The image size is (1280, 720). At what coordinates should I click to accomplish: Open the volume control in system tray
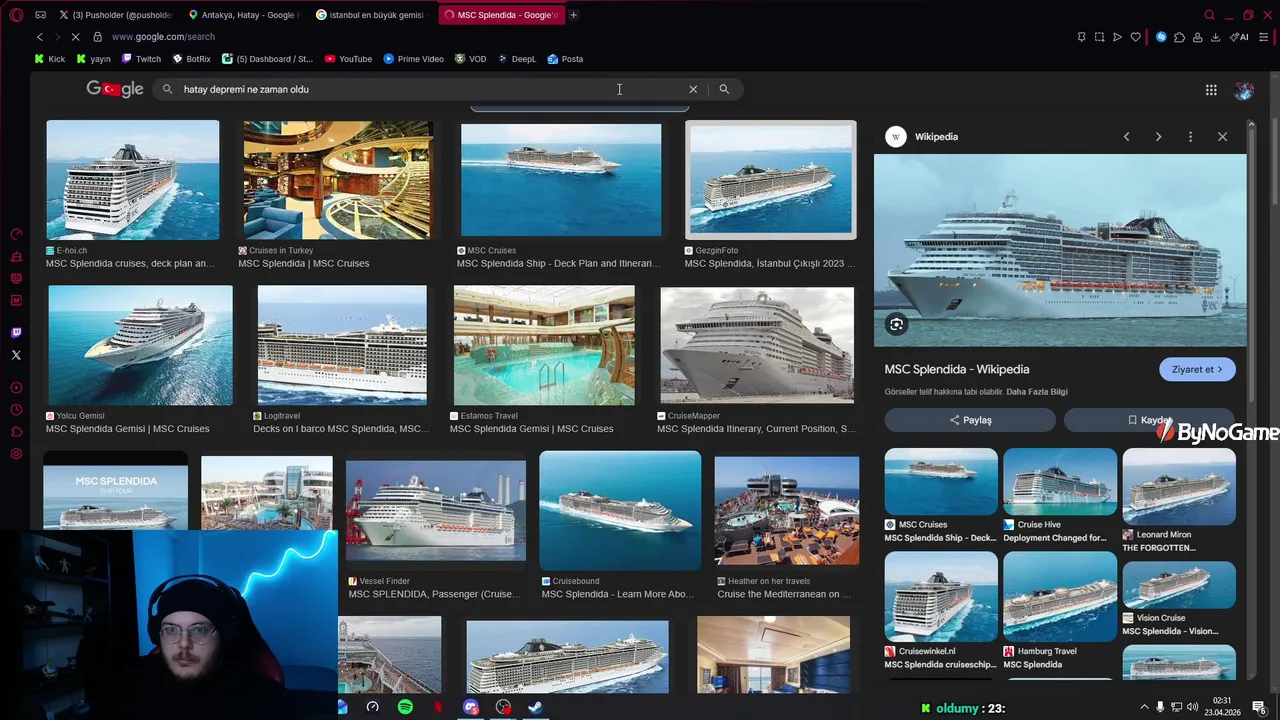click(x=1192, y=708)
